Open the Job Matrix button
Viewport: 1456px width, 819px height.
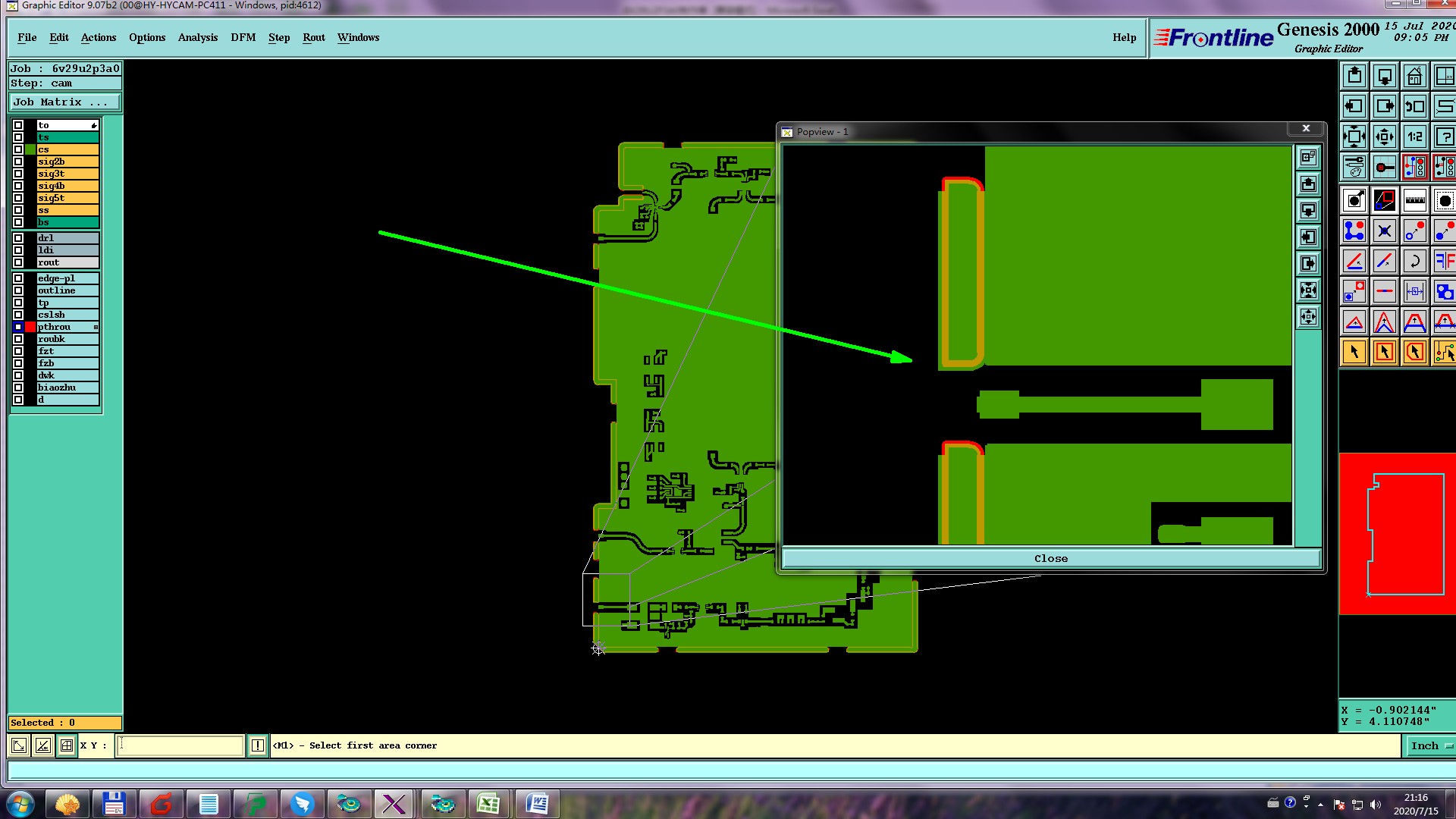pyautogui.click(x=64, y=102)
